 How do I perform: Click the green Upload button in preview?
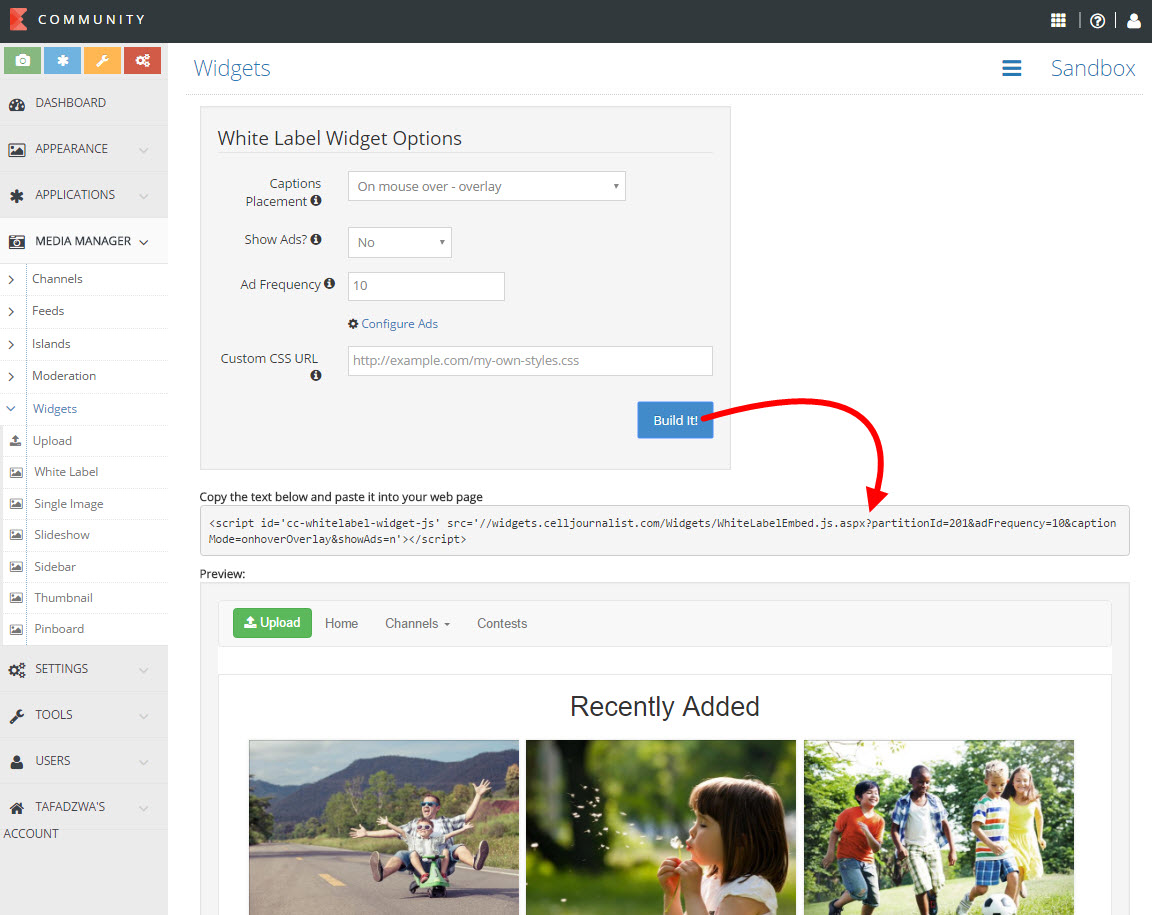(x=273, y=622)
